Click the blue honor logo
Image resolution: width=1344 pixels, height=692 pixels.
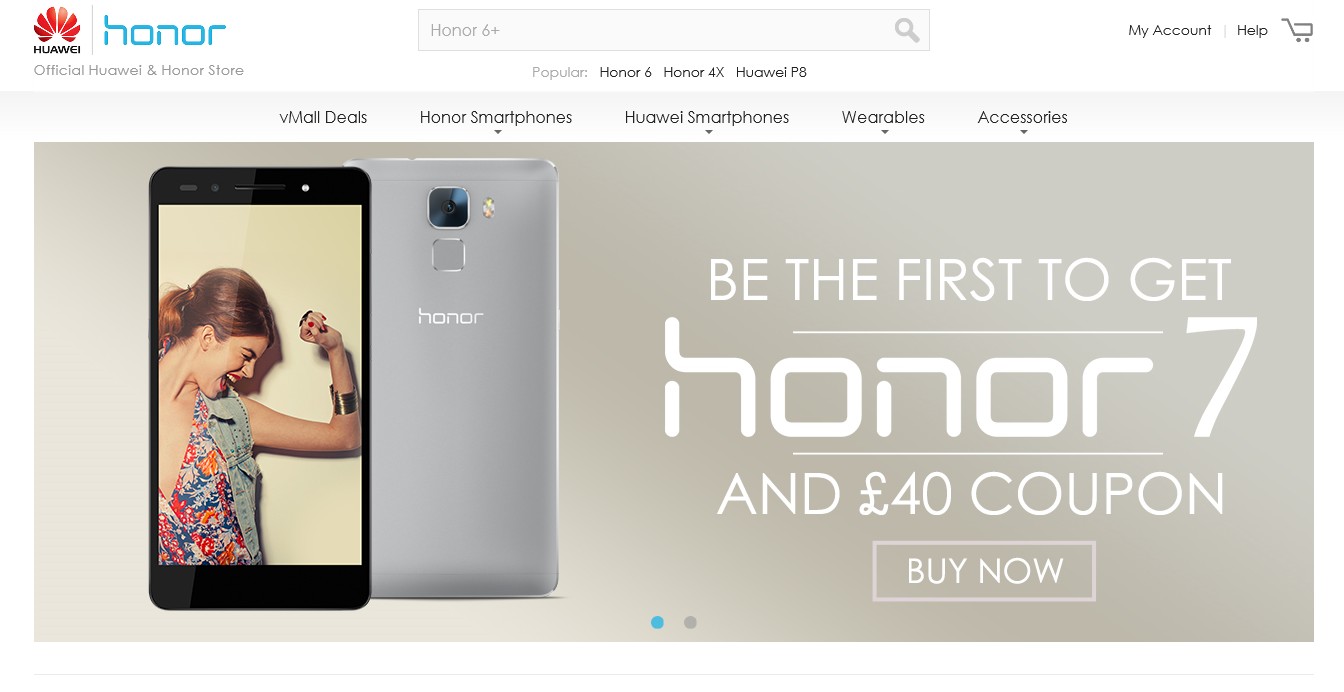coord(165,30)
